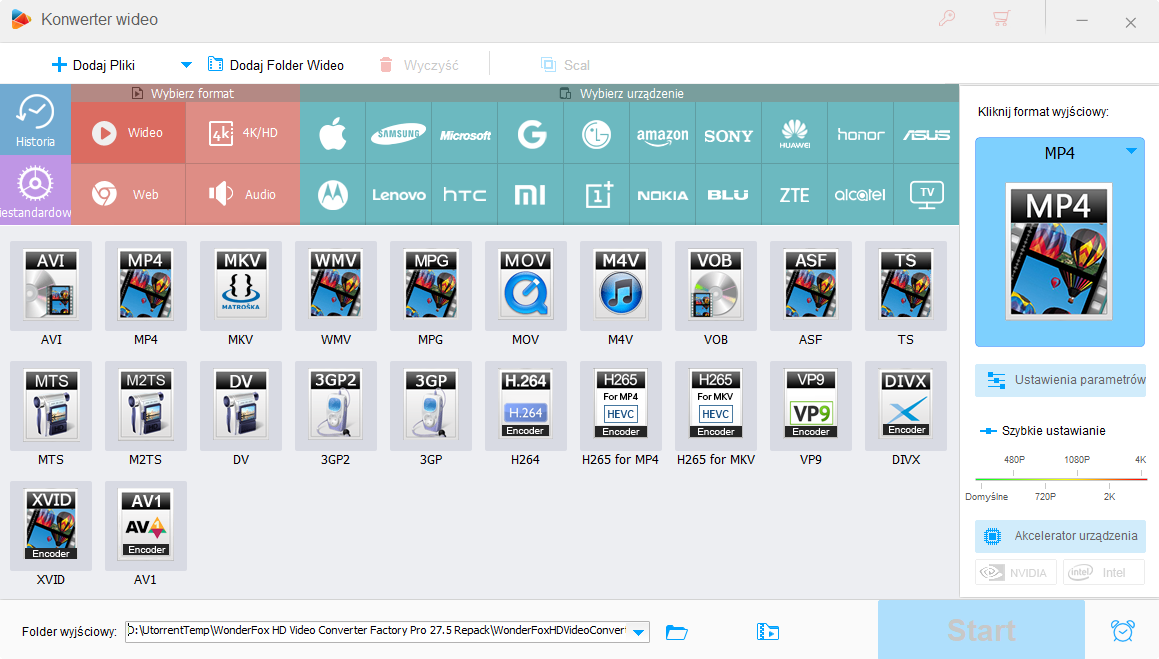Click the shopping cart icon
The width and height of the screenshot is (1159, 659).
click(x=1002, y=18)
